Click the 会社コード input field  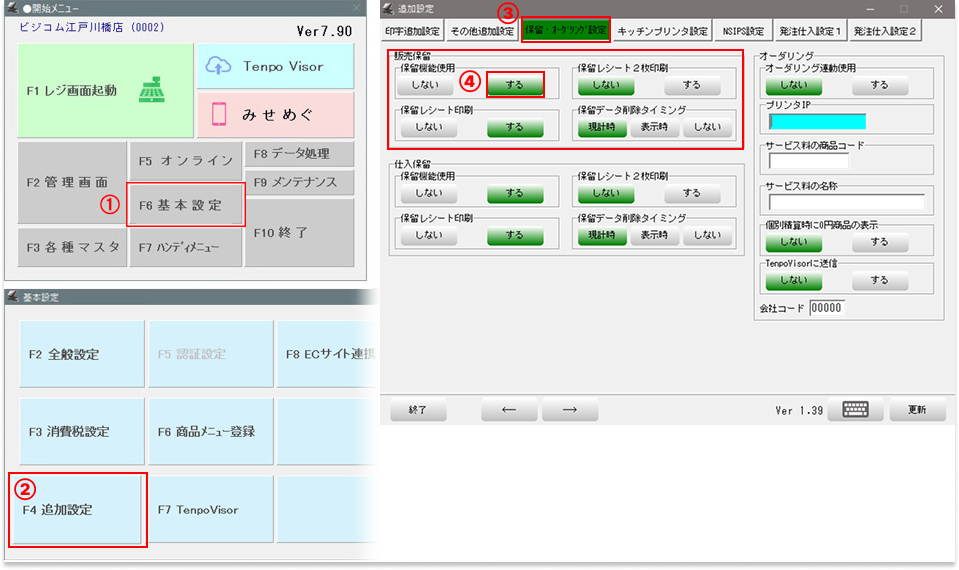pos(826,308)
